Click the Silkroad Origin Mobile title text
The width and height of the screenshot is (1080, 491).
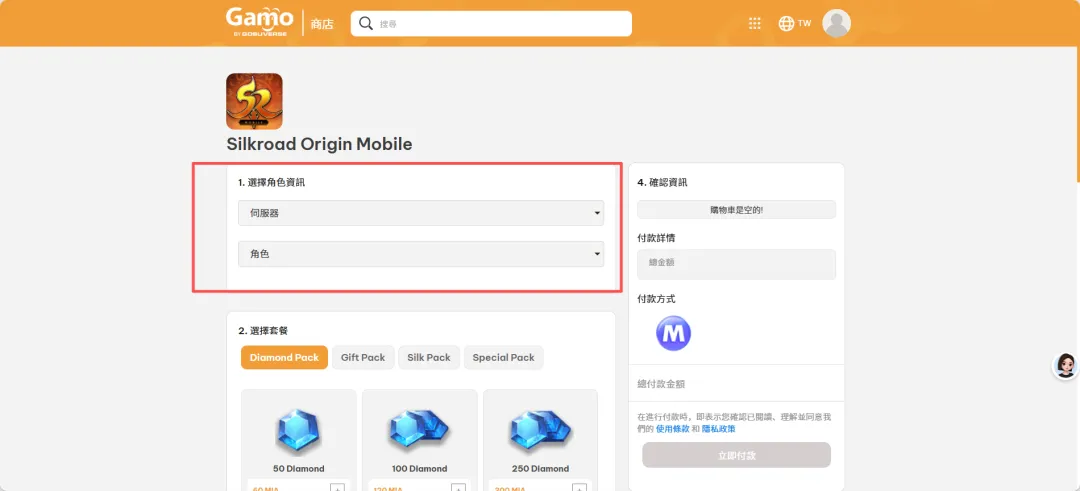point(319,144)
